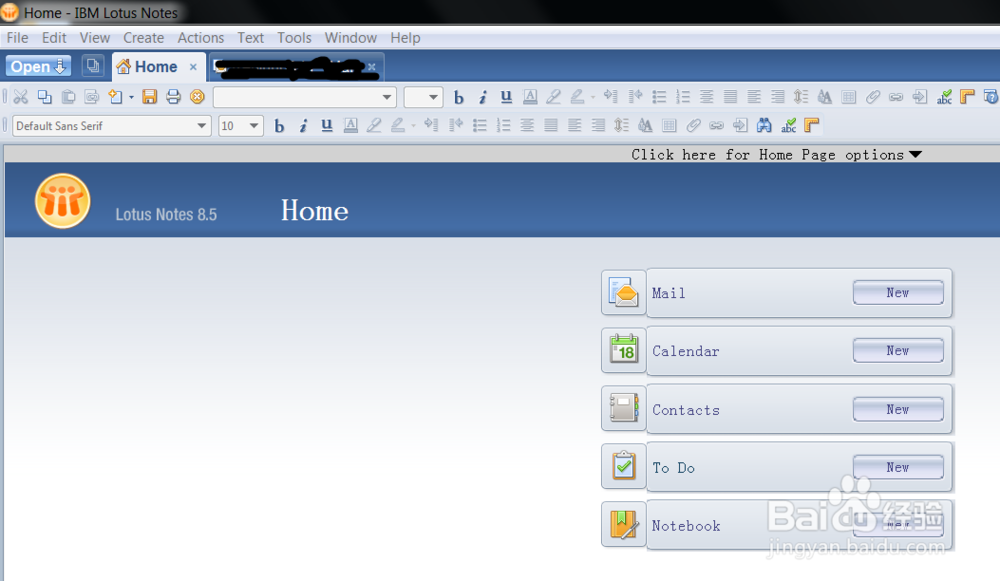
Task: Open the Help menu
Action: pyautogui.click(x=405, y=38)
